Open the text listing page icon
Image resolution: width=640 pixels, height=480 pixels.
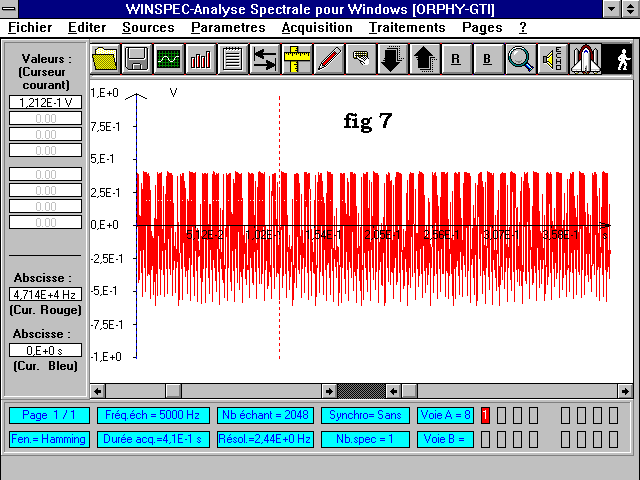232,59
